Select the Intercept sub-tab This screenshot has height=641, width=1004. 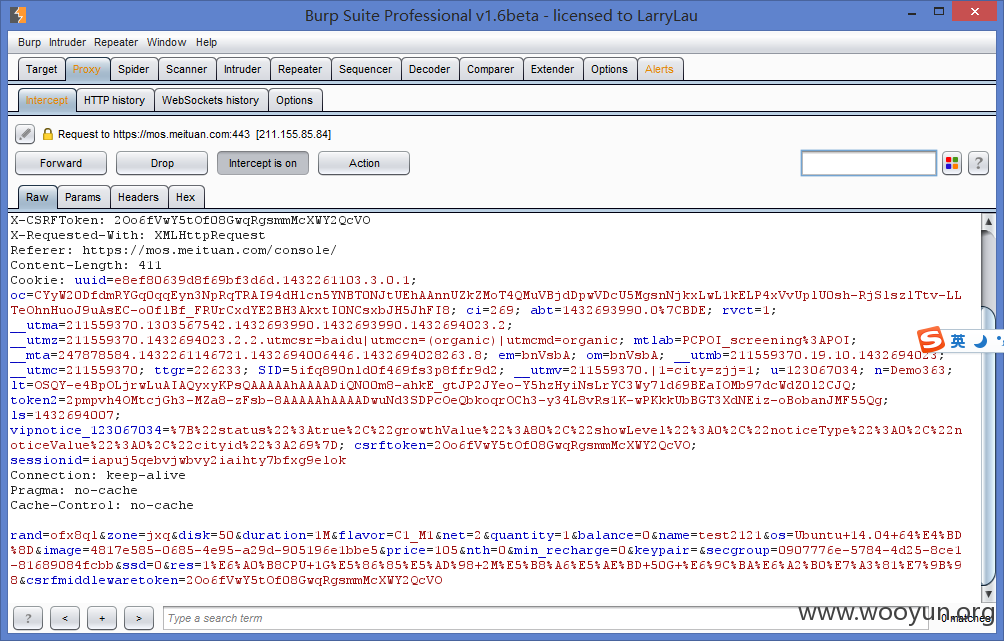click(47, 100)
